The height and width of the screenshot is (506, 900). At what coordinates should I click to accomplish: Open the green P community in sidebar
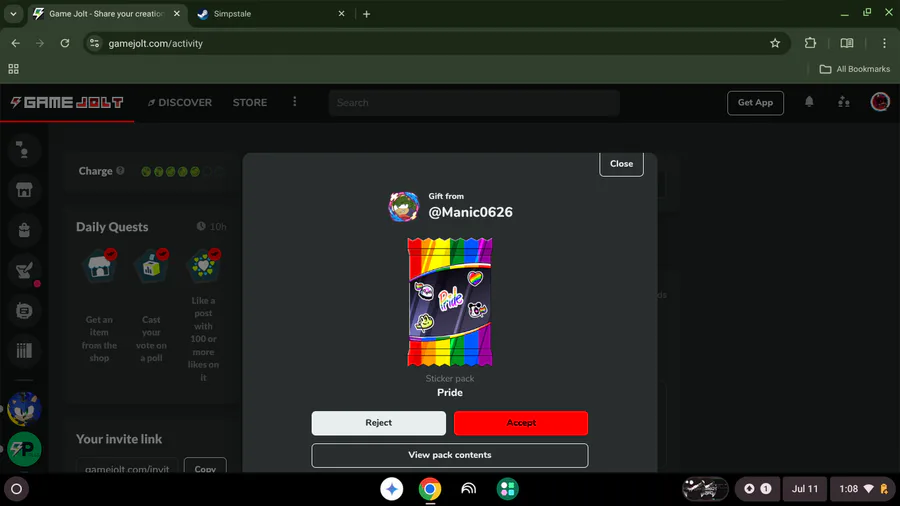tap(24, 449)
